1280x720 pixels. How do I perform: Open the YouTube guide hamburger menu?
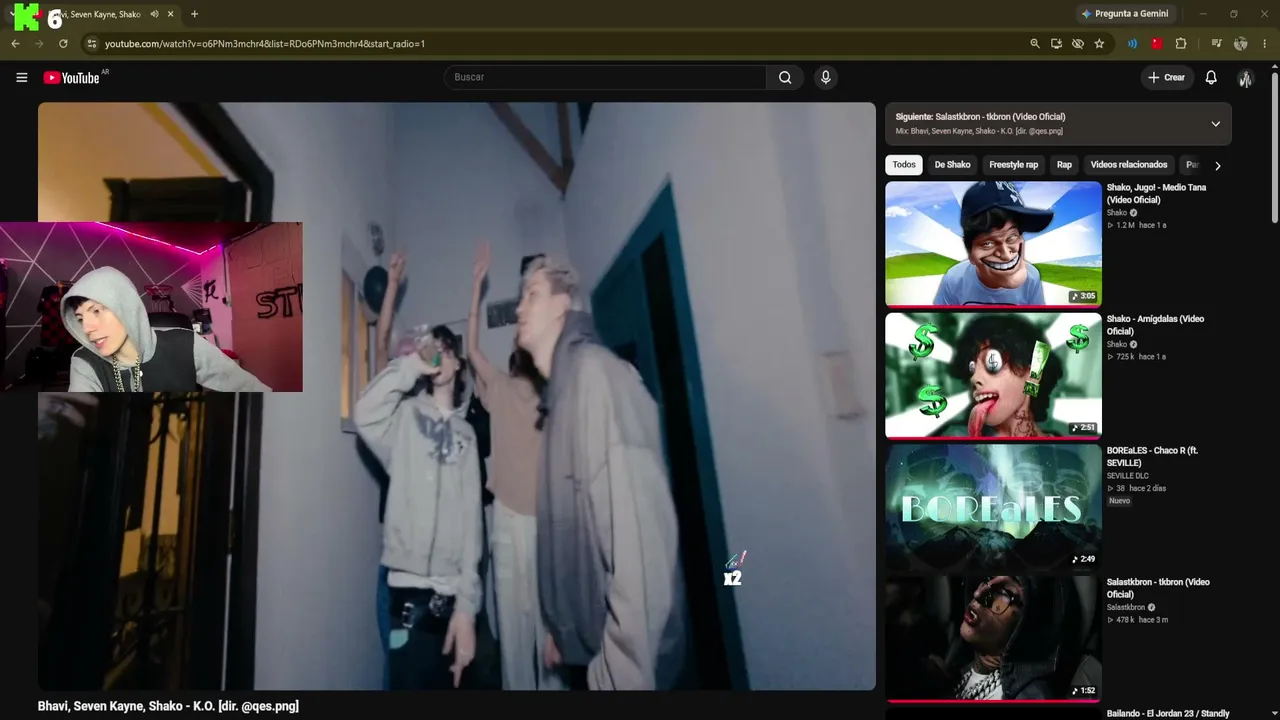pyautogui.click(x=21, y=77)
